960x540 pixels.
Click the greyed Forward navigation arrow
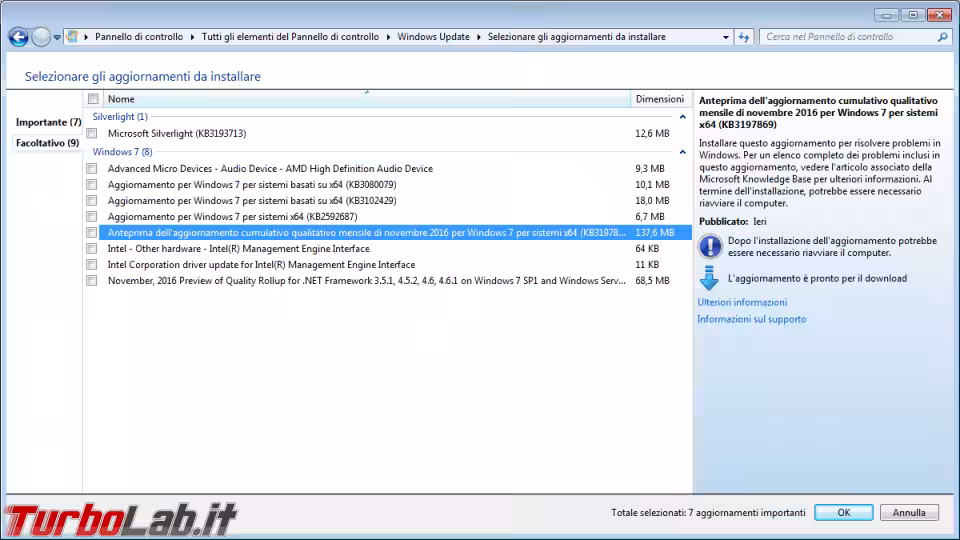(41, 37)
